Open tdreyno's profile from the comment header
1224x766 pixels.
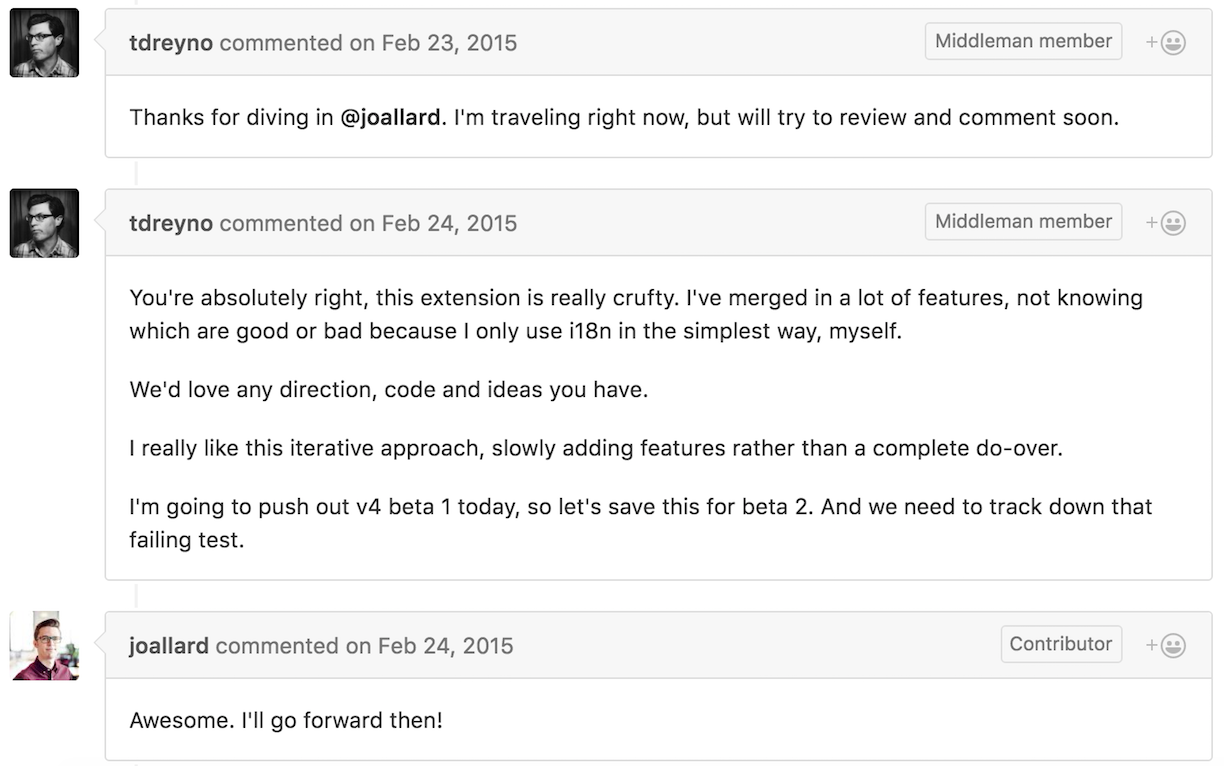point(171,42)
